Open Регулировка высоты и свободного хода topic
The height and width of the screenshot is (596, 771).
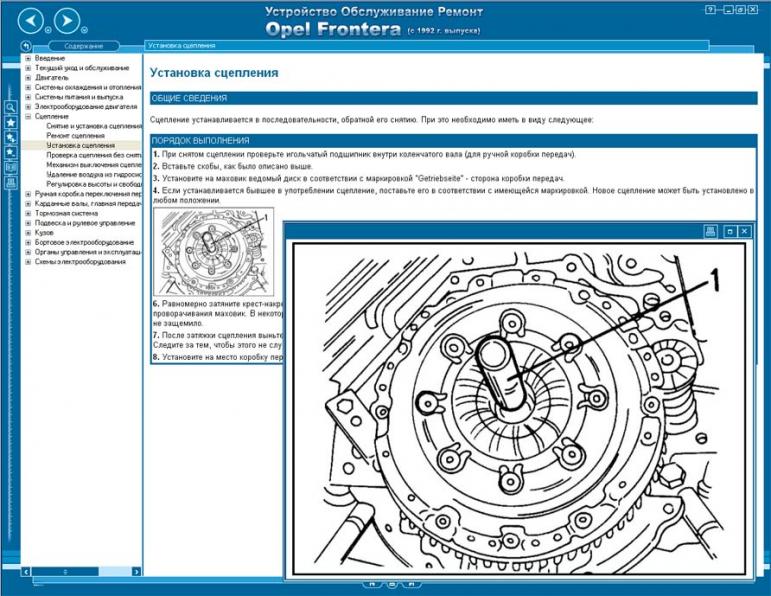click(94, 184)
